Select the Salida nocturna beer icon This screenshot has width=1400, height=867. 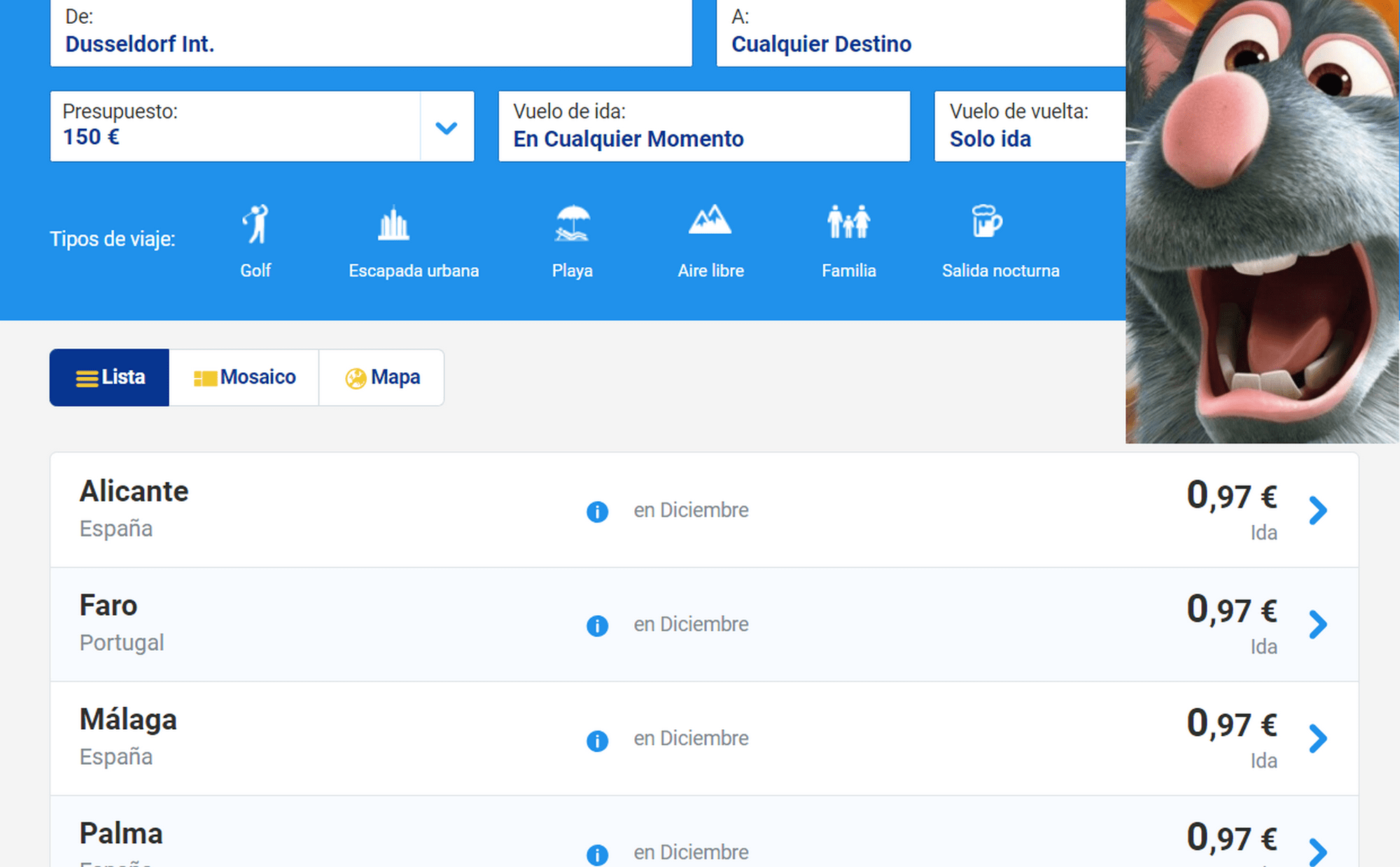click(987, 221)
